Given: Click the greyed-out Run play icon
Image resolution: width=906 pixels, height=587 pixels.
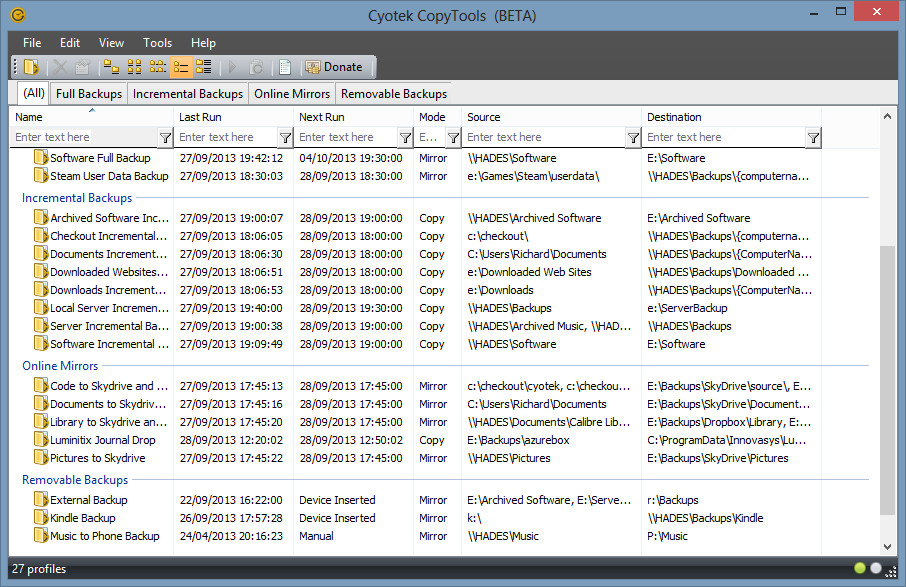Looking at the screenshot, I should (x=233, y=67).
